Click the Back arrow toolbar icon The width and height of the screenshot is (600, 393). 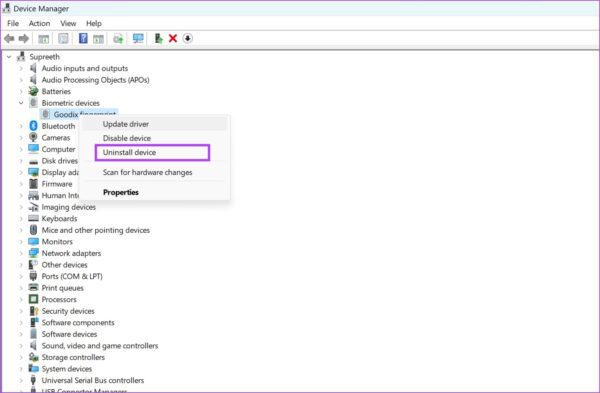(x=9, y=38)
